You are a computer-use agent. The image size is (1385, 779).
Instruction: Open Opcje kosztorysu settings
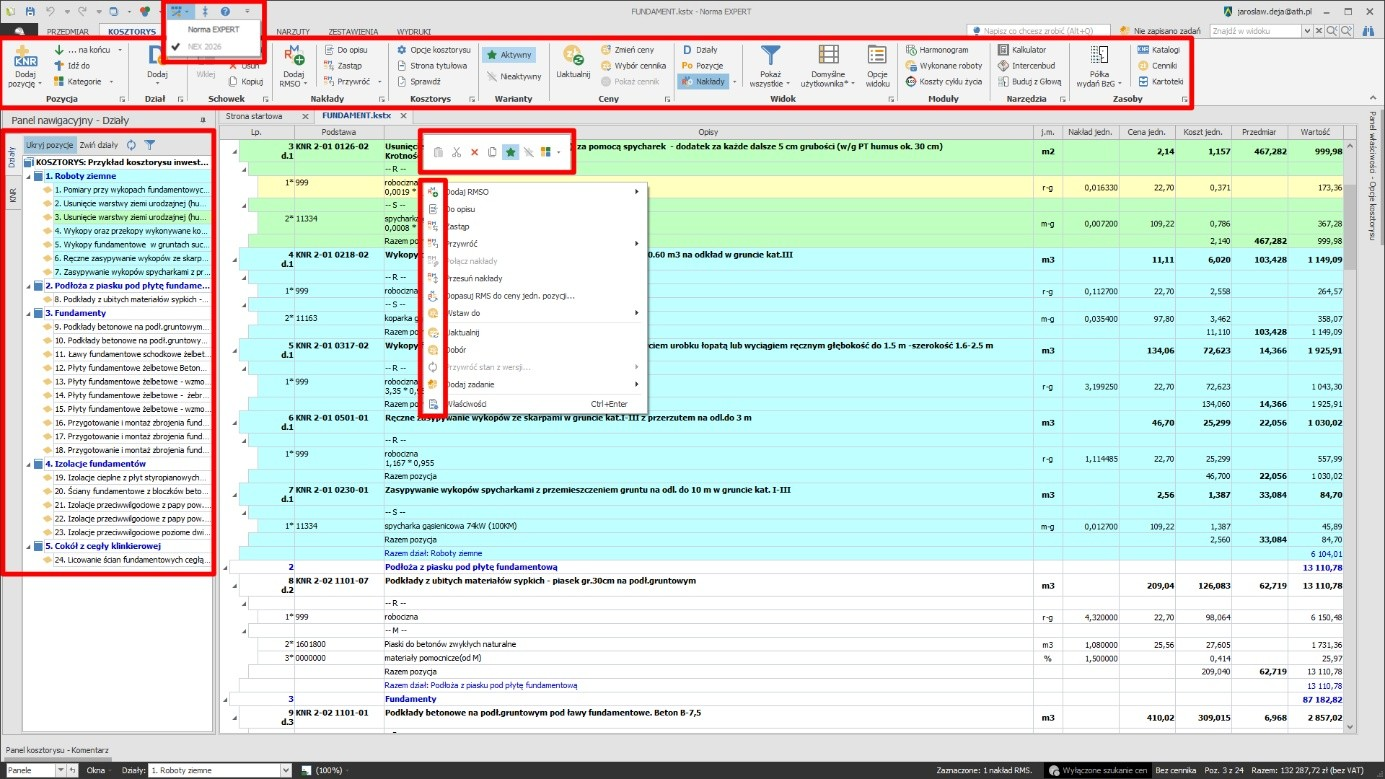tap(434, 50)
